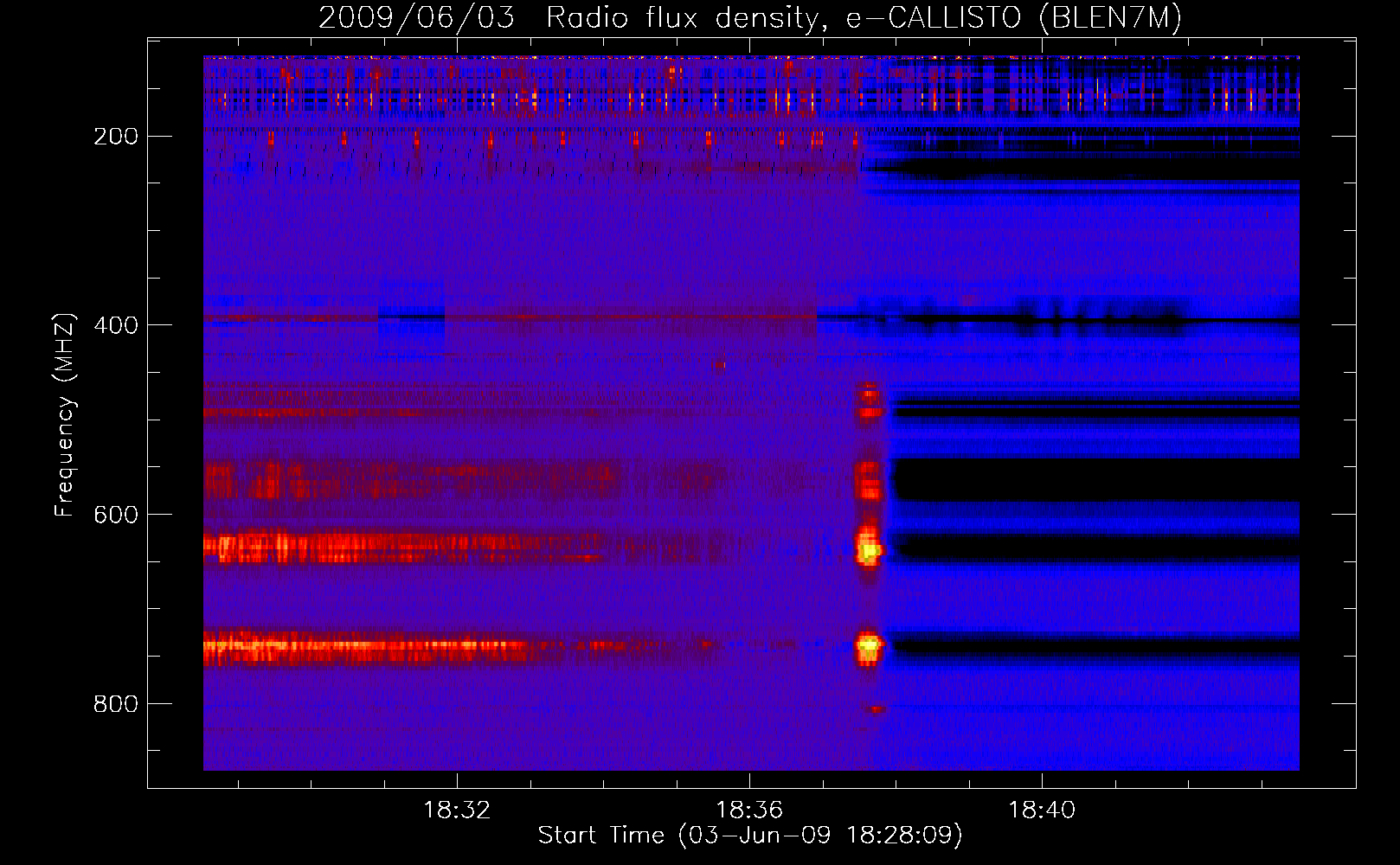1400x865 pixels.
Task: Click the large black band below 550 MHz
Action: 1095,480
